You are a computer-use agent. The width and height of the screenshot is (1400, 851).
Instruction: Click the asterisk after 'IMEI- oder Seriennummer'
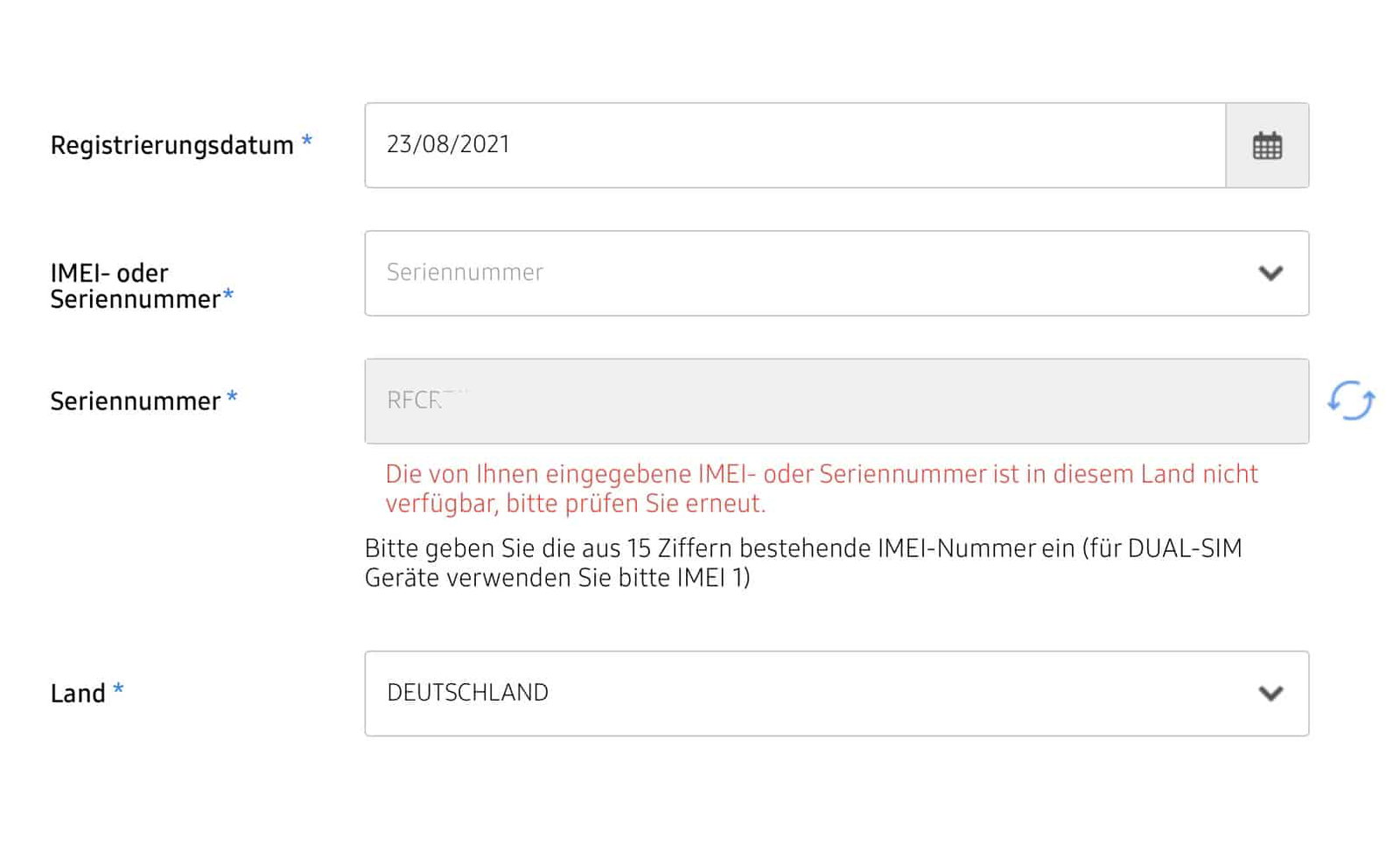[x=228, y=295]
